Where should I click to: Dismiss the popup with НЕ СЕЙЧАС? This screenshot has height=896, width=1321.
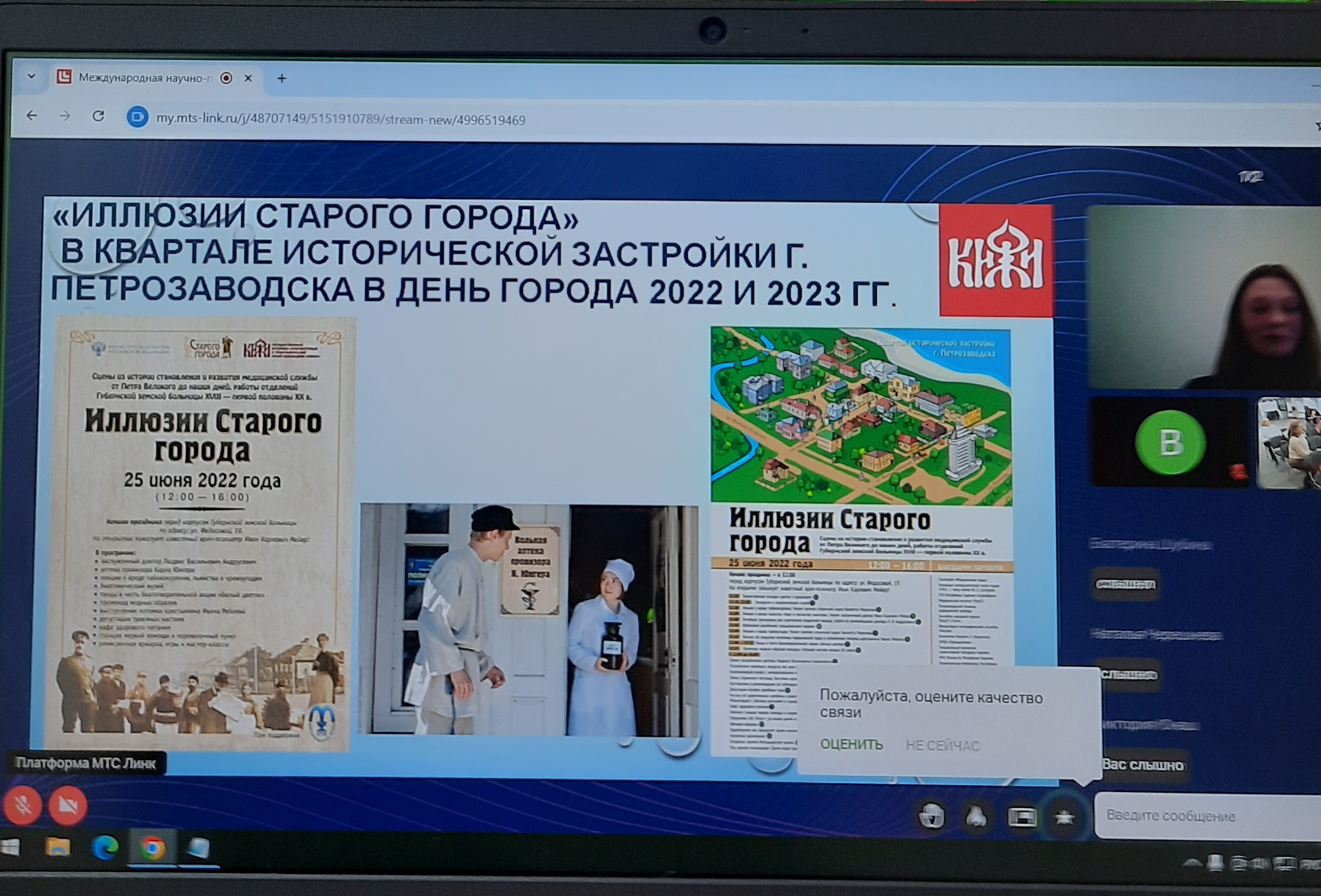click(x=942, y=745)
